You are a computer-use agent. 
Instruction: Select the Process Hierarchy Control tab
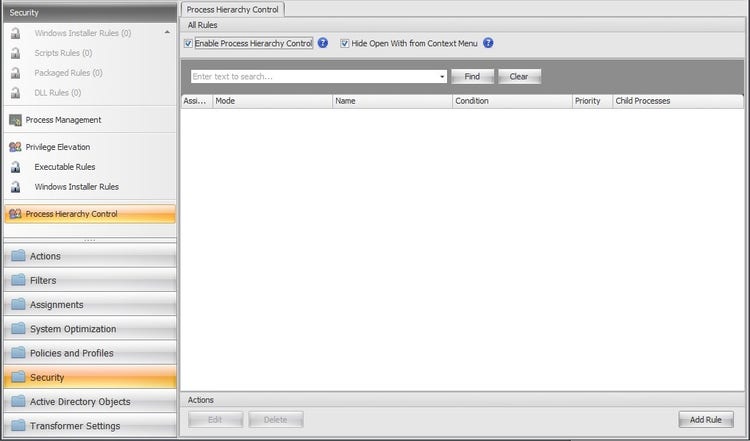[x=232, y=10]
